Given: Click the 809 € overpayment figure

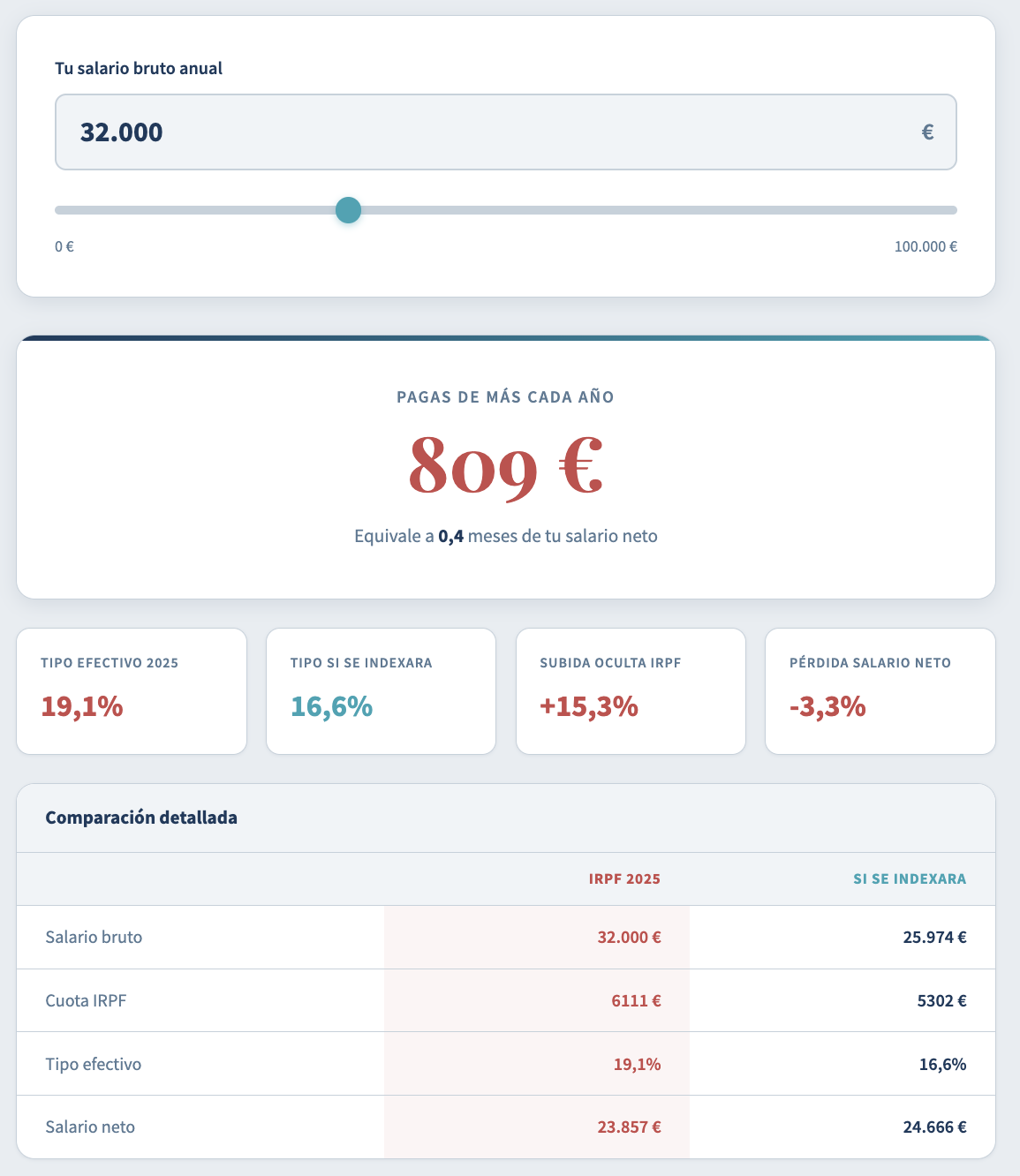Looking at the screenshot, I should [x=505, y=466].
